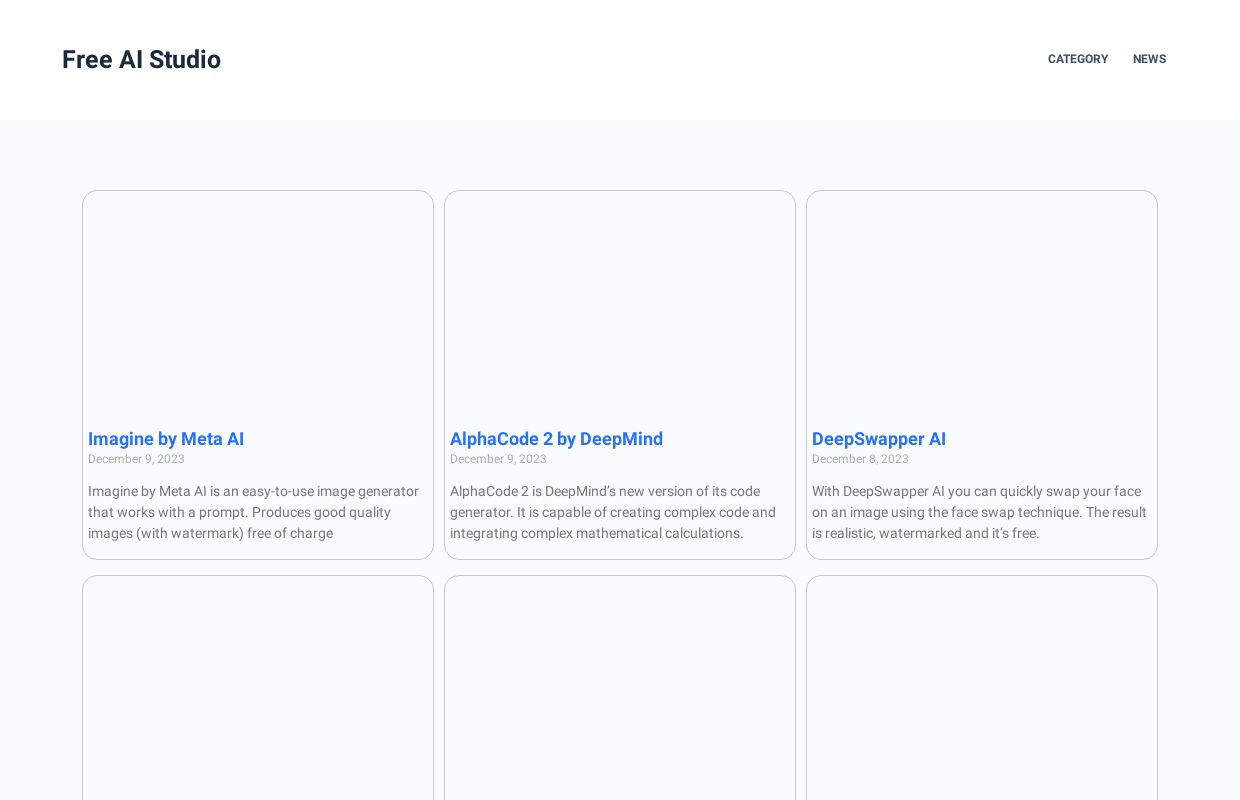Viewport: 1240px width, 800px height.
Task: Open the NEWS menu item
Action: point(1149,59)
